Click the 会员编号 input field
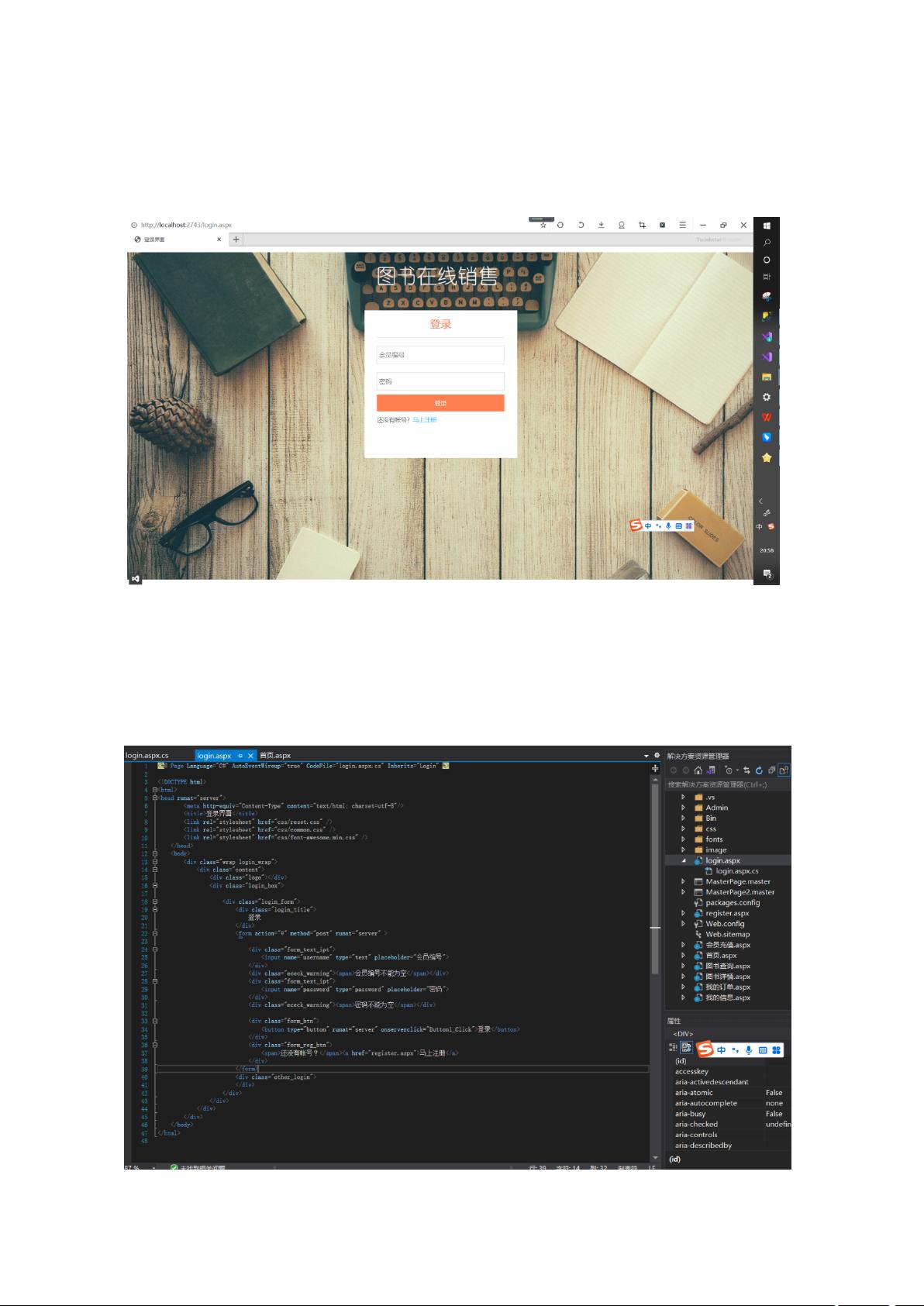 coord(440,355)
